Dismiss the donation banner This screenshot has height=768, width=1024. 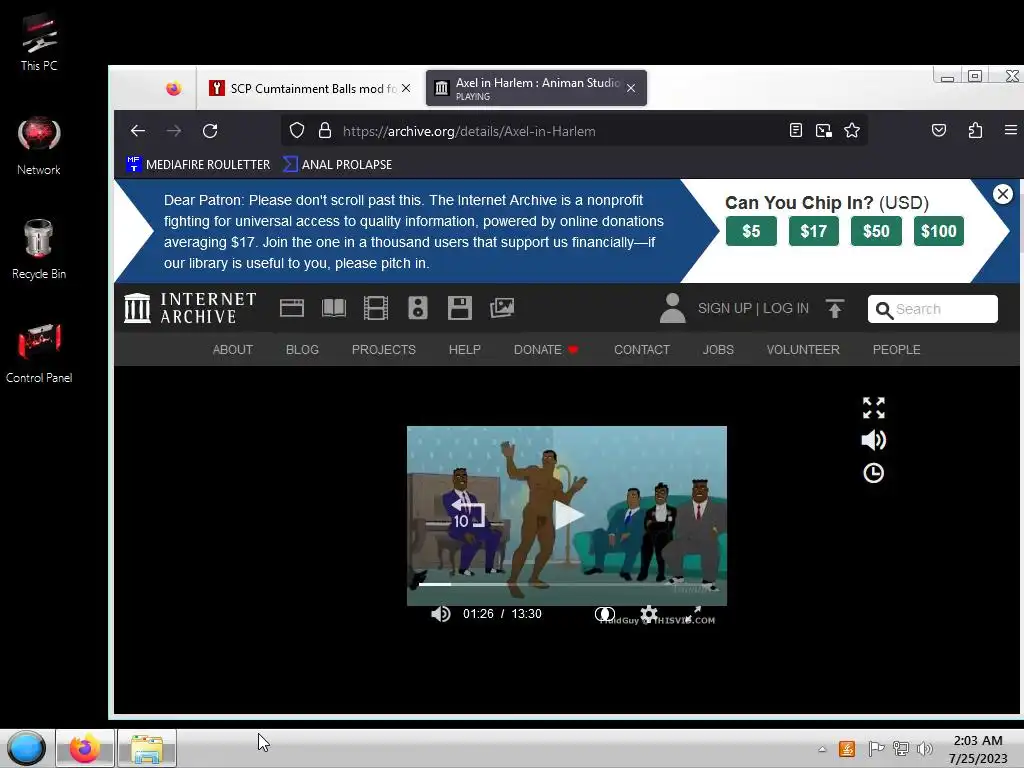point(1002,194)
